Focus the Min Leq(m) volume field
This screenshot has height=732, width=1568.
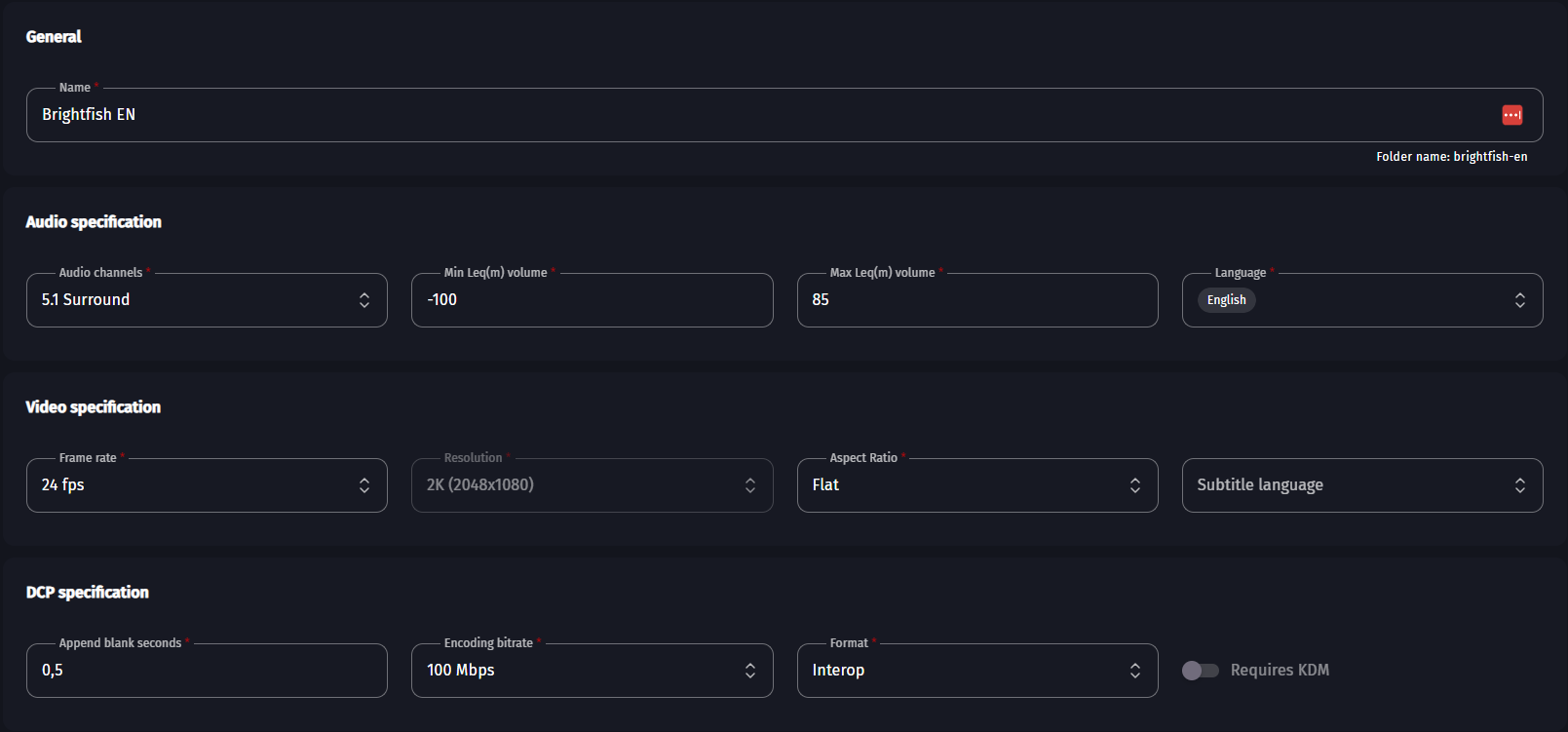(x=592, y=300)
